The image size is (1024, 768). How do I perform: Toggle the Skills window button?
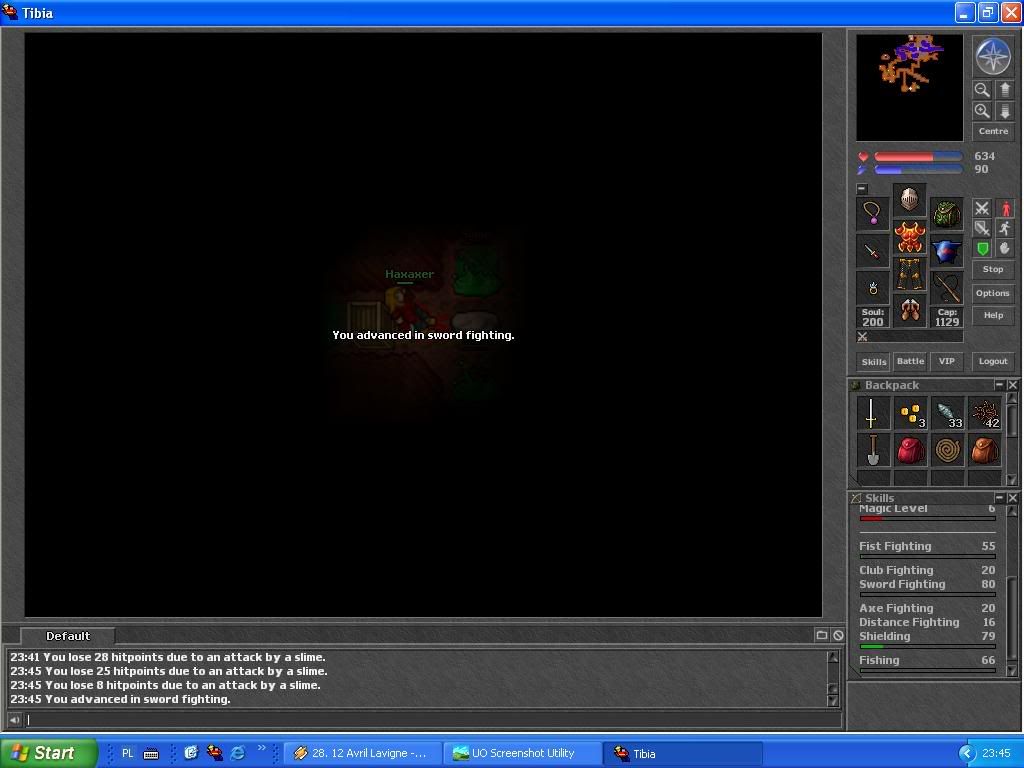tap(873, 362)
